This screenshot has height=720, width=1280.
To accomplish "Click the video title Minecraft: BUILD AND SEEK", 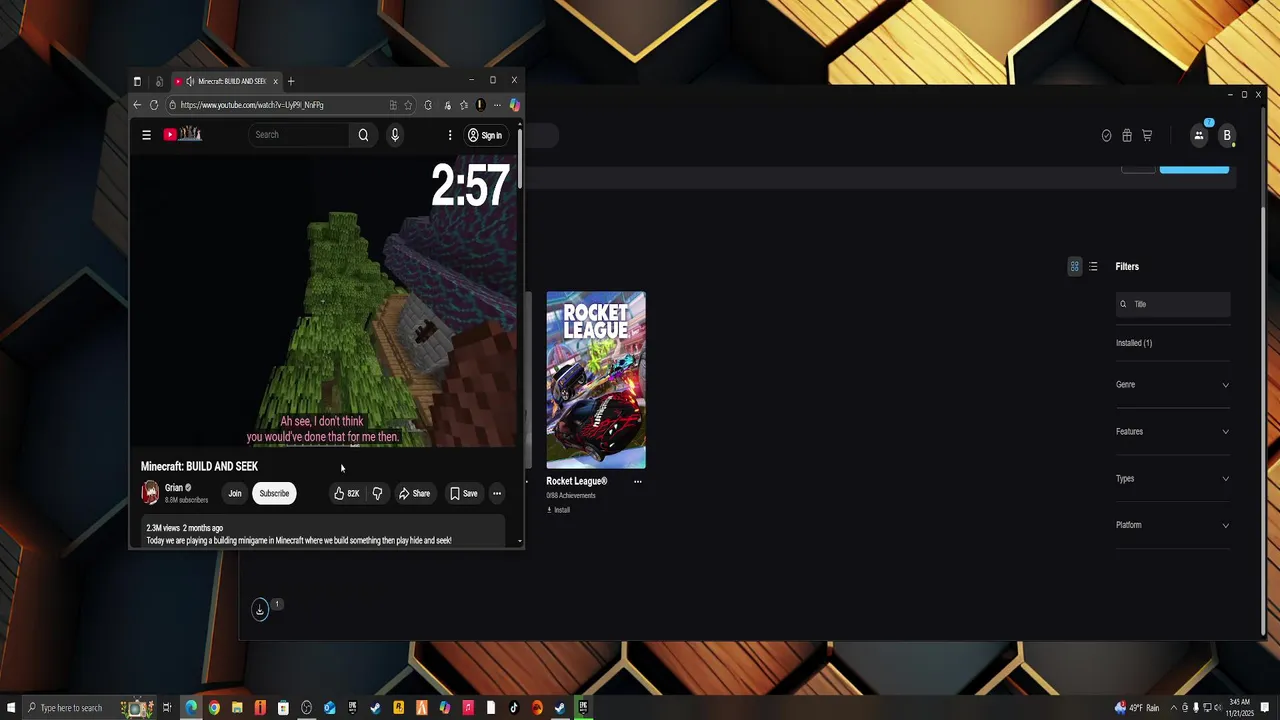I will [x=199, y=466].
